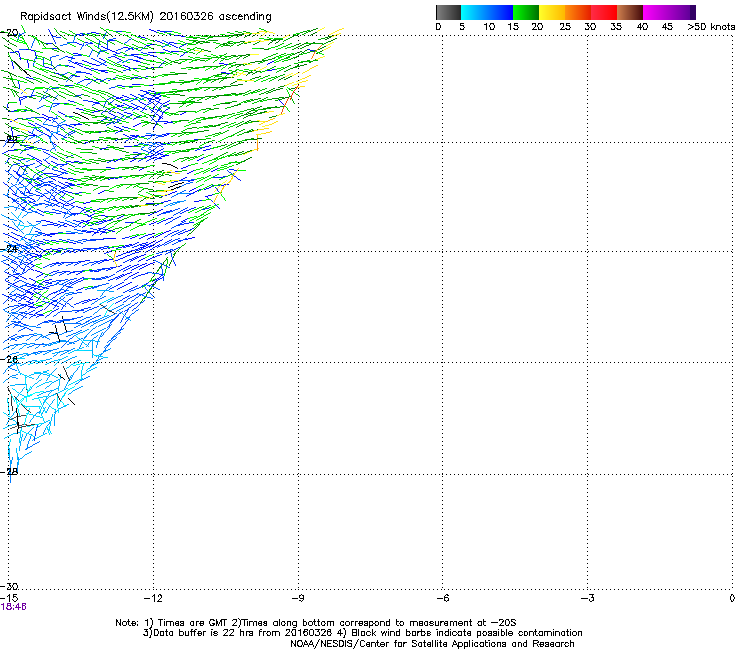This screenshot has width=740, height=650.
Task: Click the '-24' latitude axis label
Action: [x=9, y=248]
